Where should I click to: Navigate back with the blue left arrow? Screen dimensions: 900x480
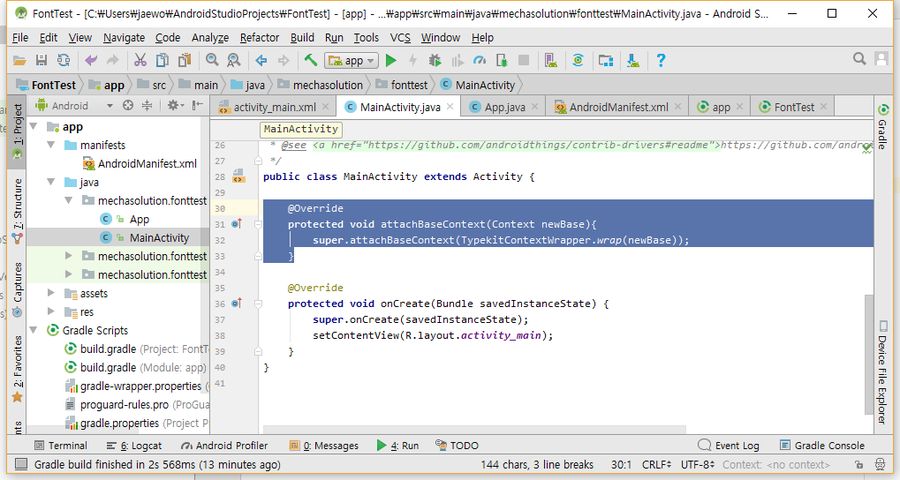click(x=261, y=60)
